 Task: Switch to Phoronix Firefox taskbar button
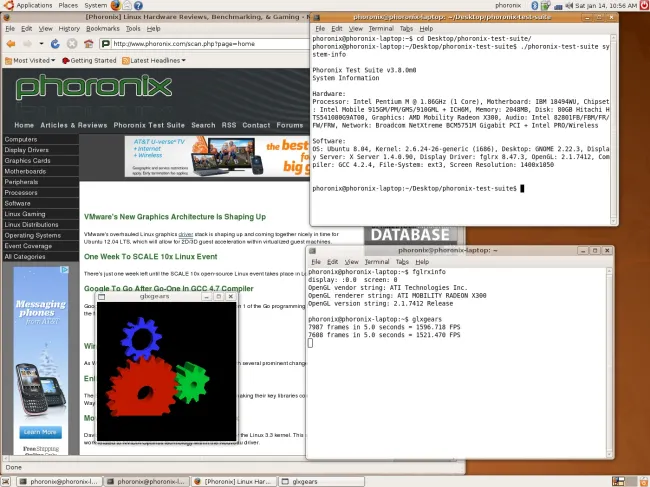pyautogui.click(x=234, y=481)
